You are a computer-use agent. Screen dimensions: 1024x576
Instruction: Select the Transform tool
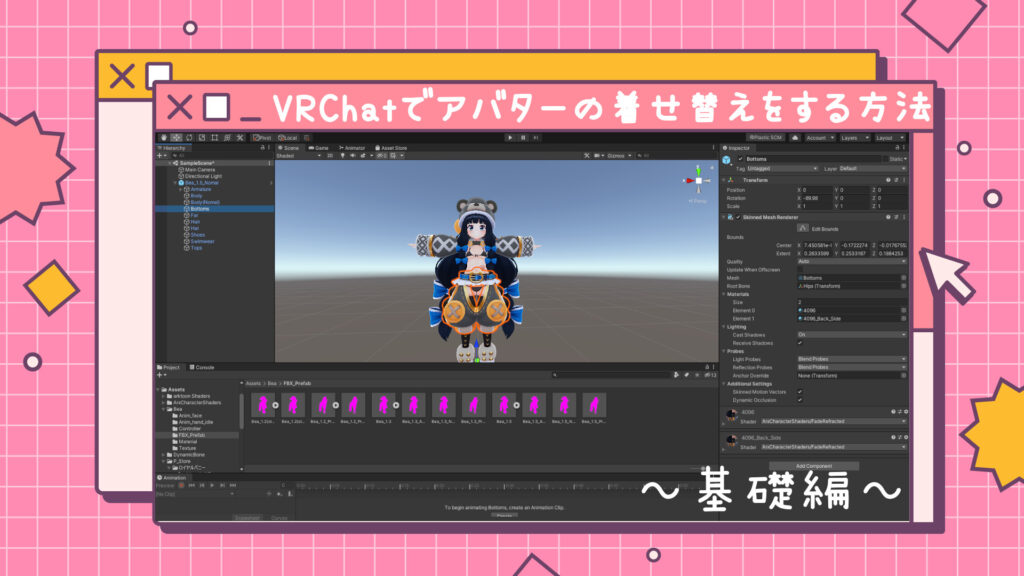(x=227, y=138)
